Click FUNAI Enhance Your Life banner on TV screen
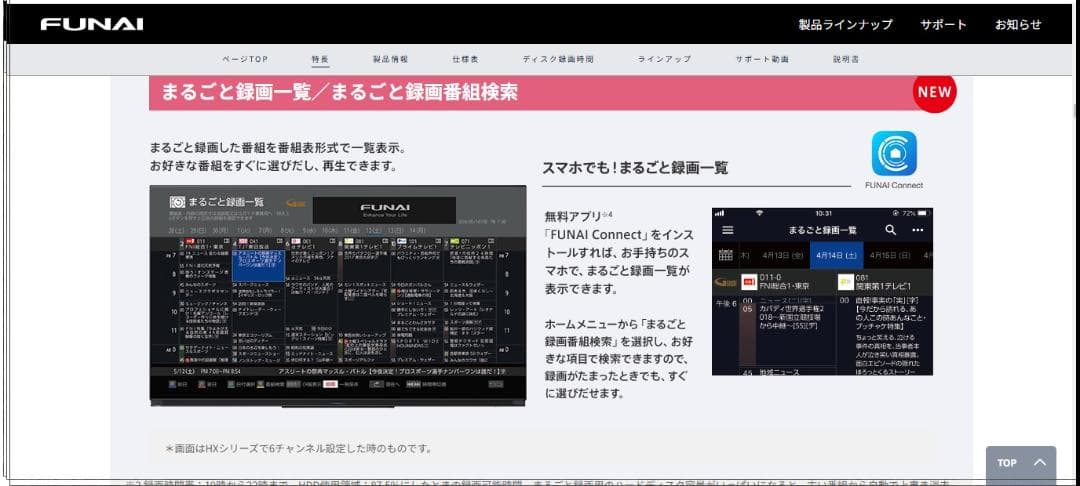 [384, 210]
